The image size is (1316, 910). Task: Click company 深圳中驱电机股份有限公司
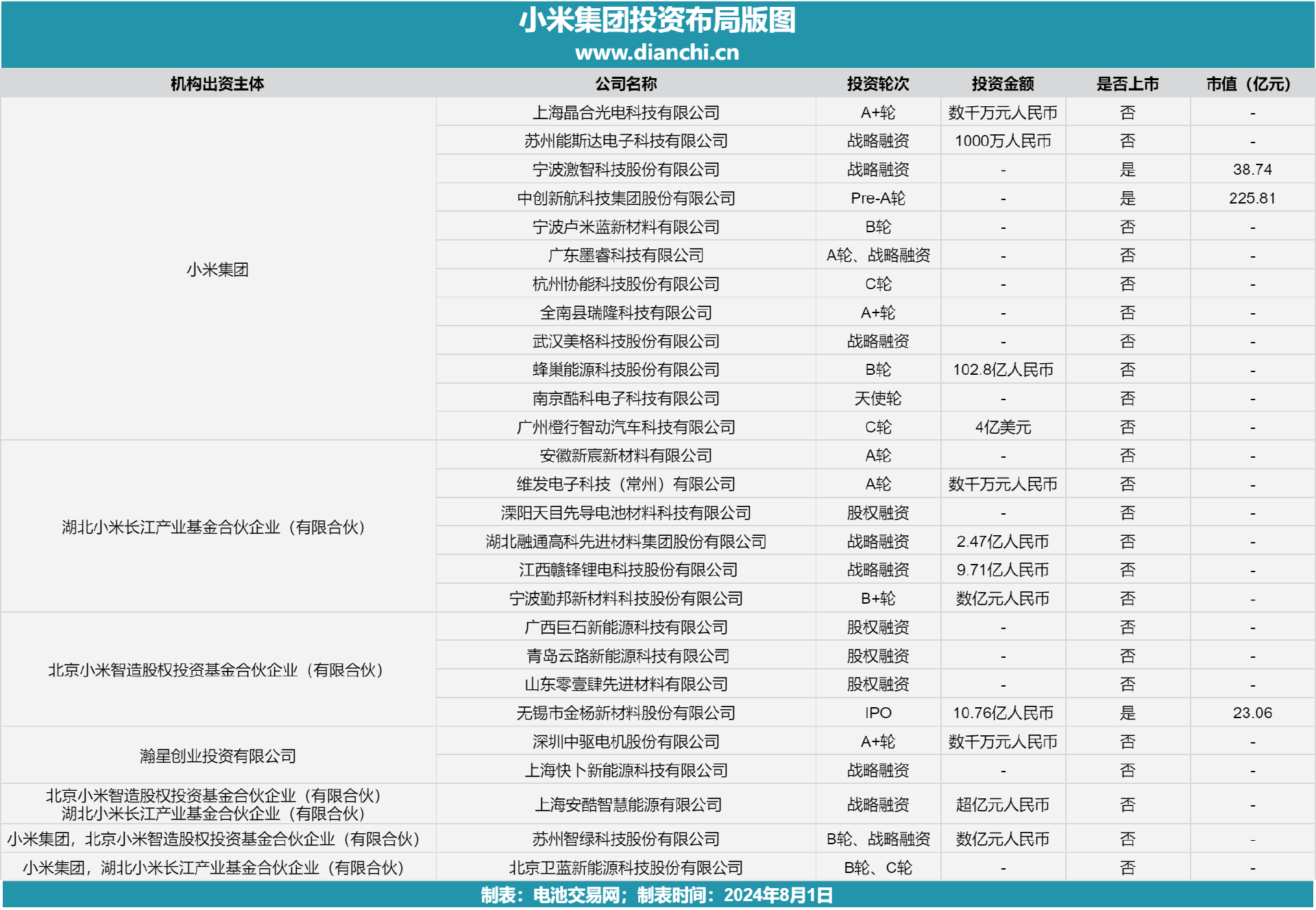[626, 741]
